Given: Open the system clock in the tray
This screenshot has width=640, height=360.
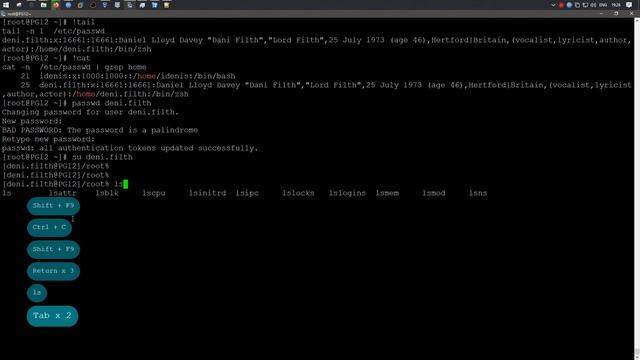Looking at the screenshot, I should tap(616, 5).
